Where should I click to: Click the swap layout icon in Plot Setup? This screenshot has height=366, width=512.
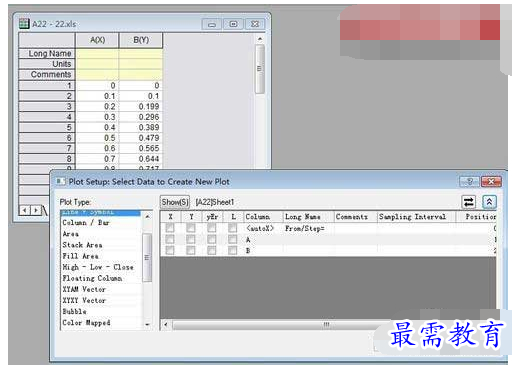(469, 202)
